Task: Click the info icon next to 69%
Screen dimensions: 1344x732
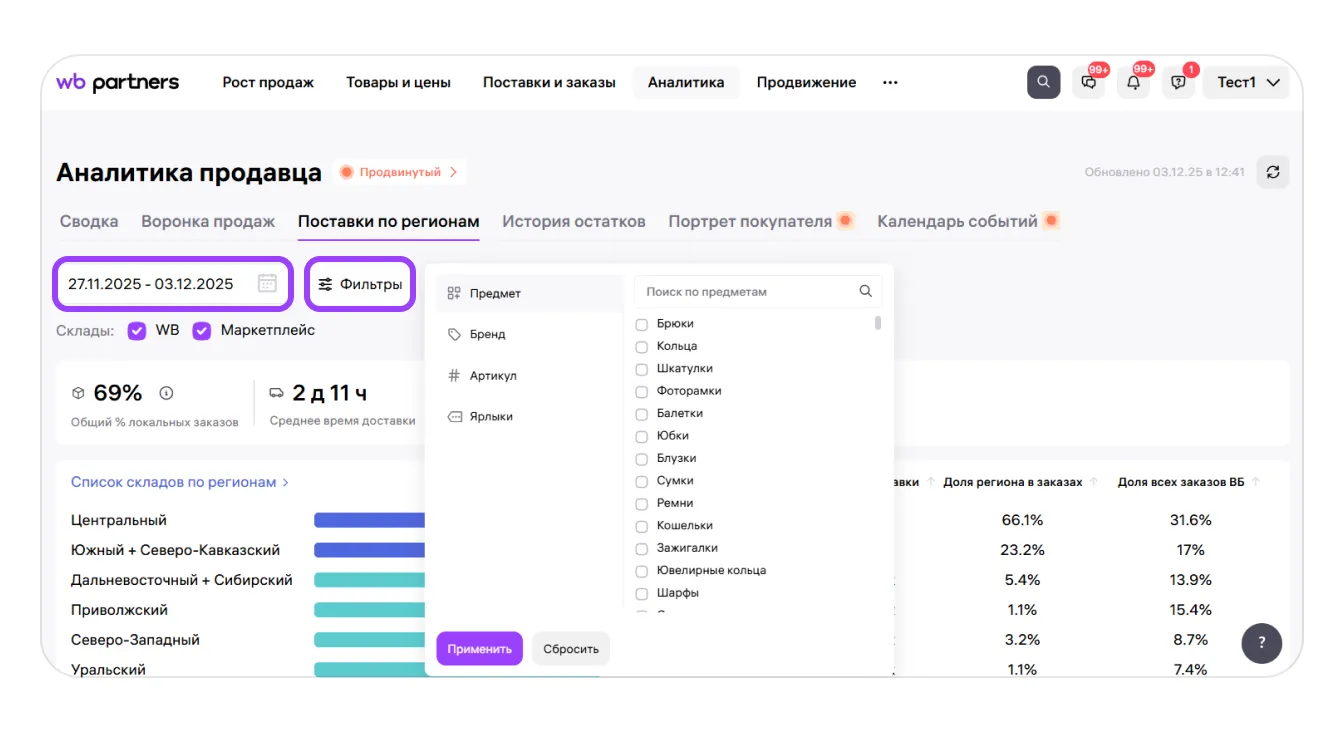Action: click(166, 393)
